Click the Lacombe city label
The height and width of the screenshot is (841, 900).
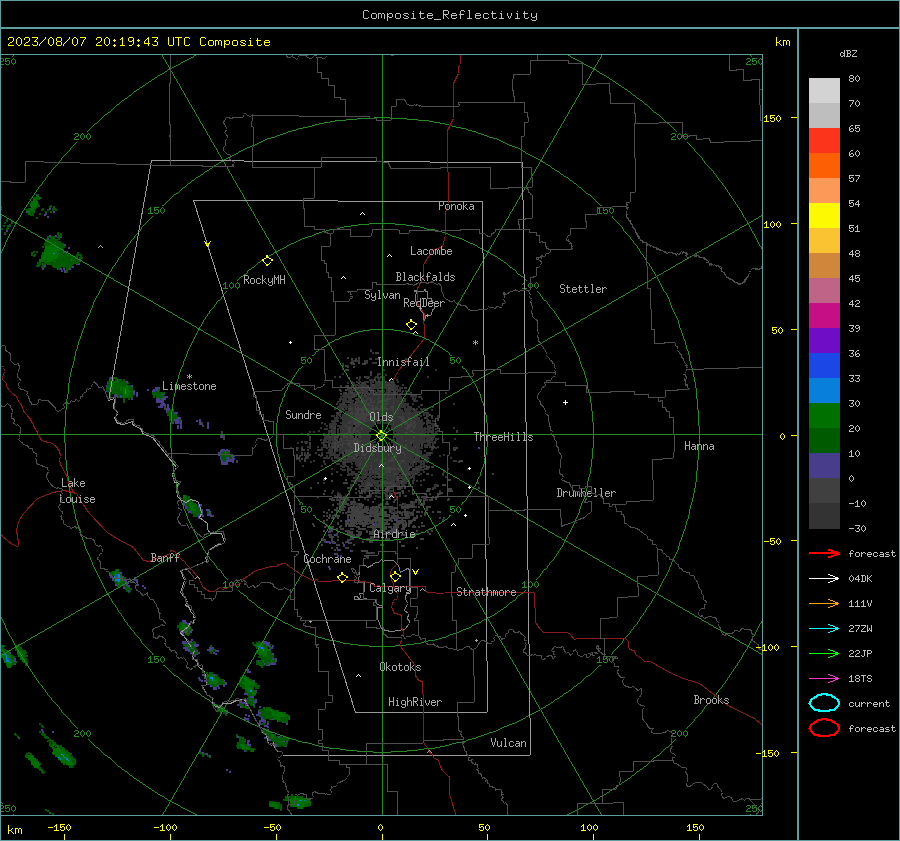(431, 251)
